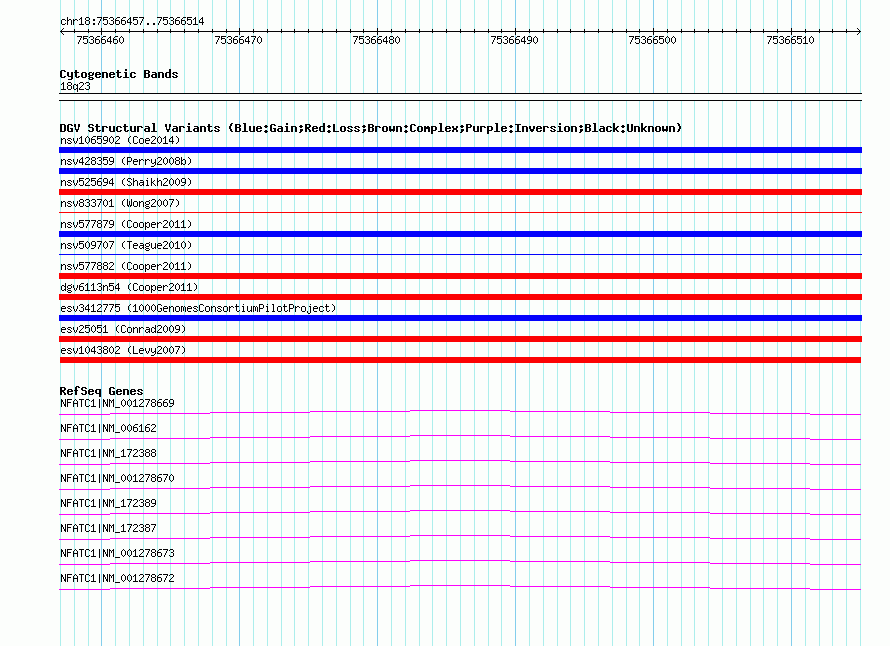Click the red bar under dgv6113n54
Viewport: 890px width, 646px height.
click(x=460, y=297)
